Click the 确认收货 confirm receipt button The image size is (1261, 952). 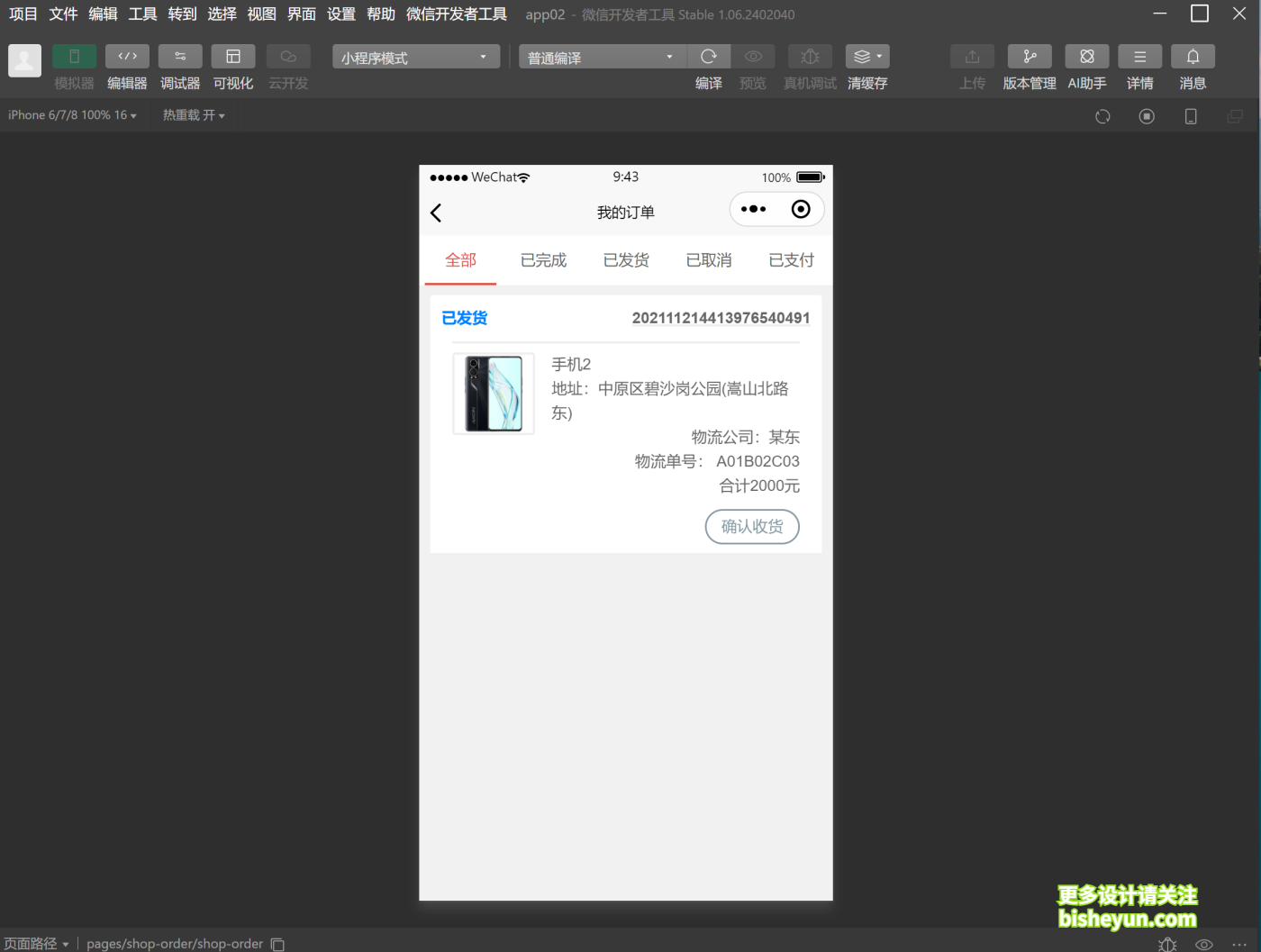pos(752,527)
